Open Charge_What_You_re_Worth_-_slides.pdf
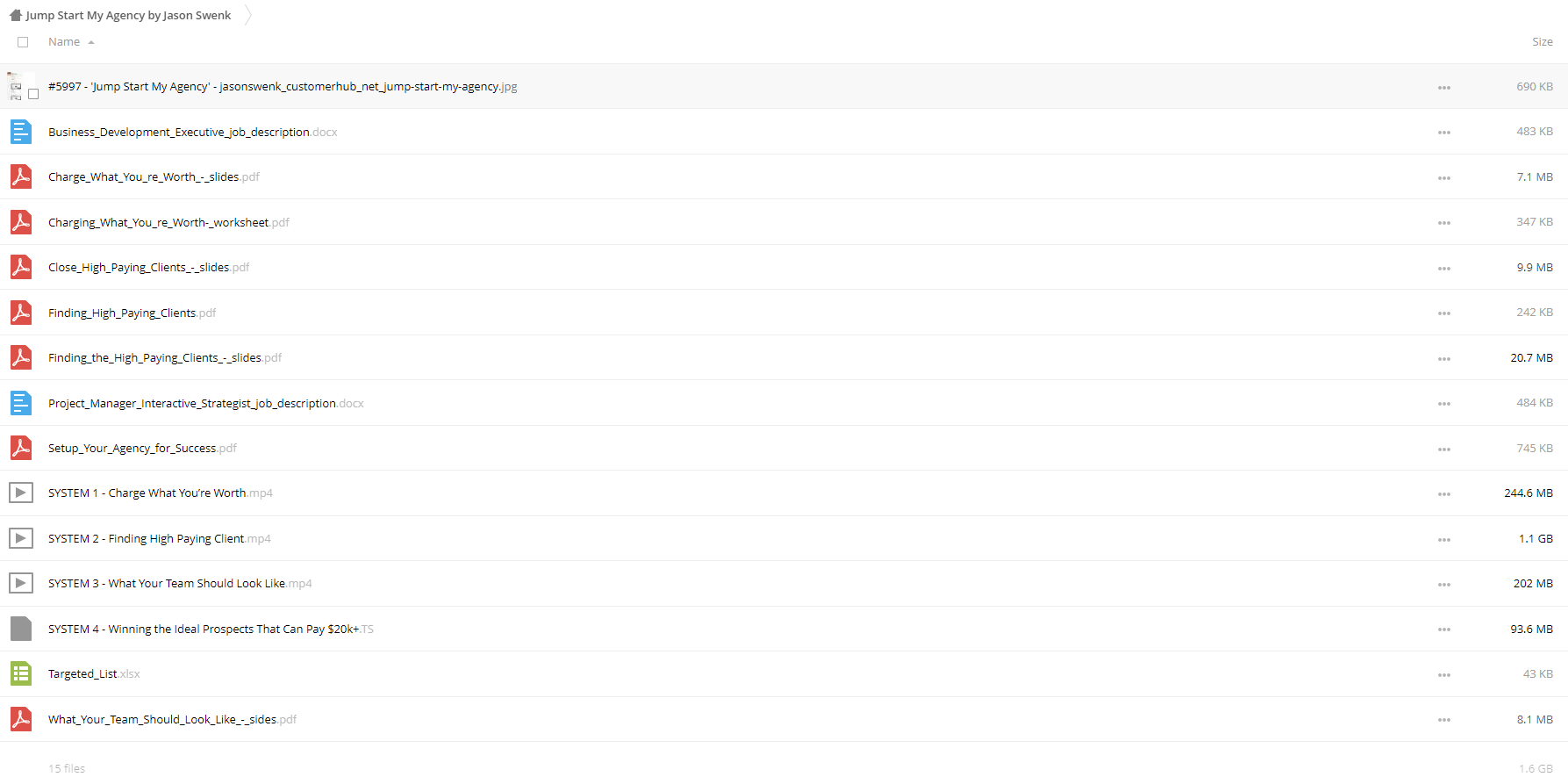Image resolution: width=1568 pixels, height=777 pixels. point(154,177)
